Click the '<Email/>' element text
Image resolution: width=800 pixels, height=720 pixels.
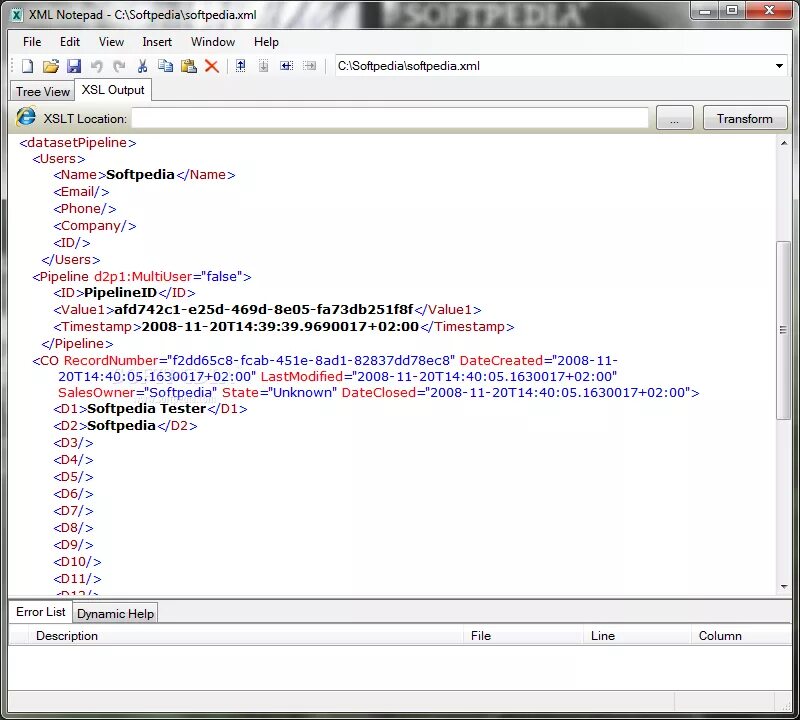tap(81, 192)
